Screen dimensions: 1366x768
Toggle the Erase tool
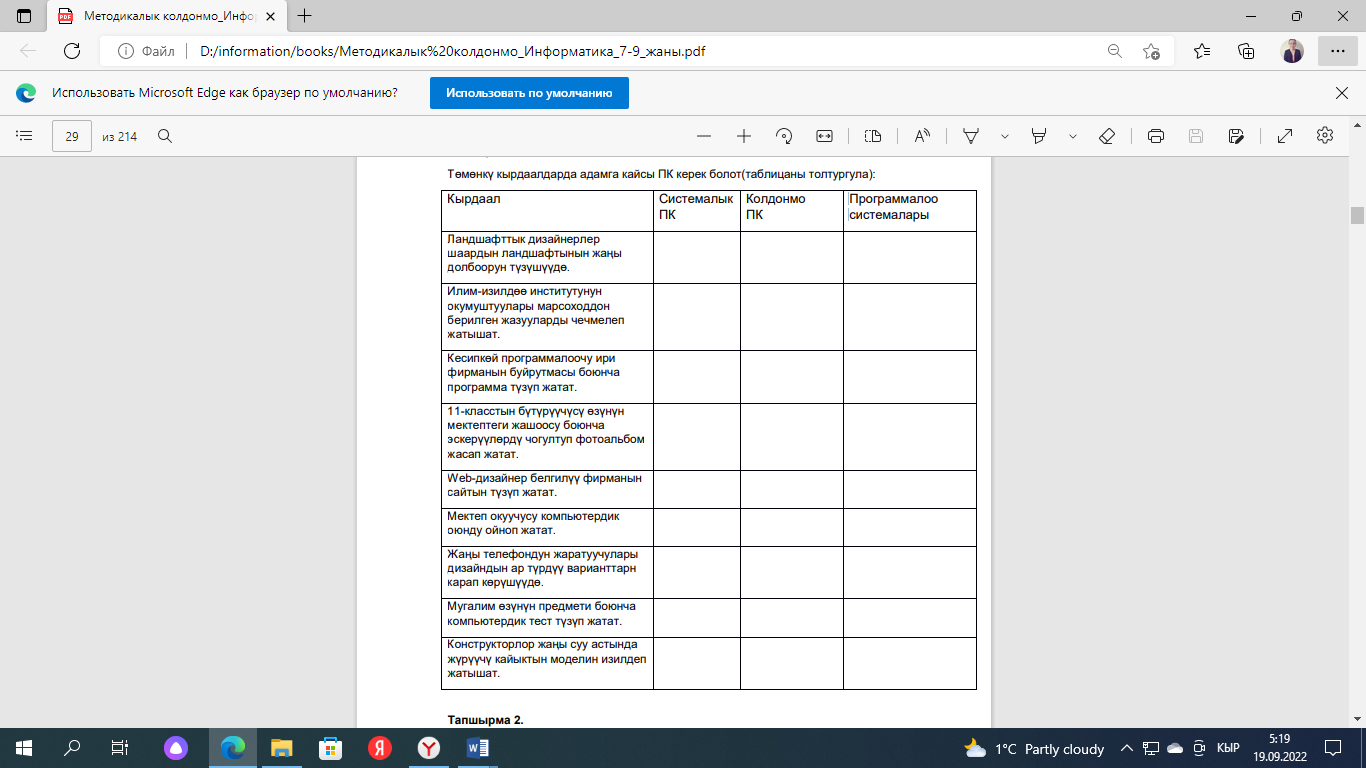(1107, 136)
